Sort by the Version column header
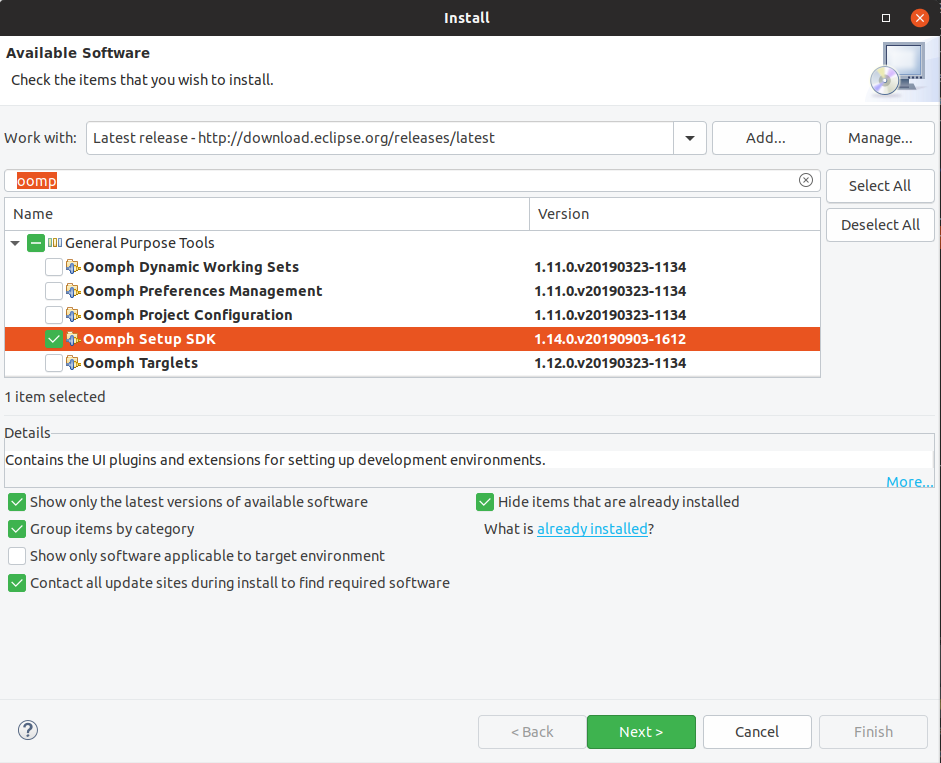941x763 pixels. [675, 214]
